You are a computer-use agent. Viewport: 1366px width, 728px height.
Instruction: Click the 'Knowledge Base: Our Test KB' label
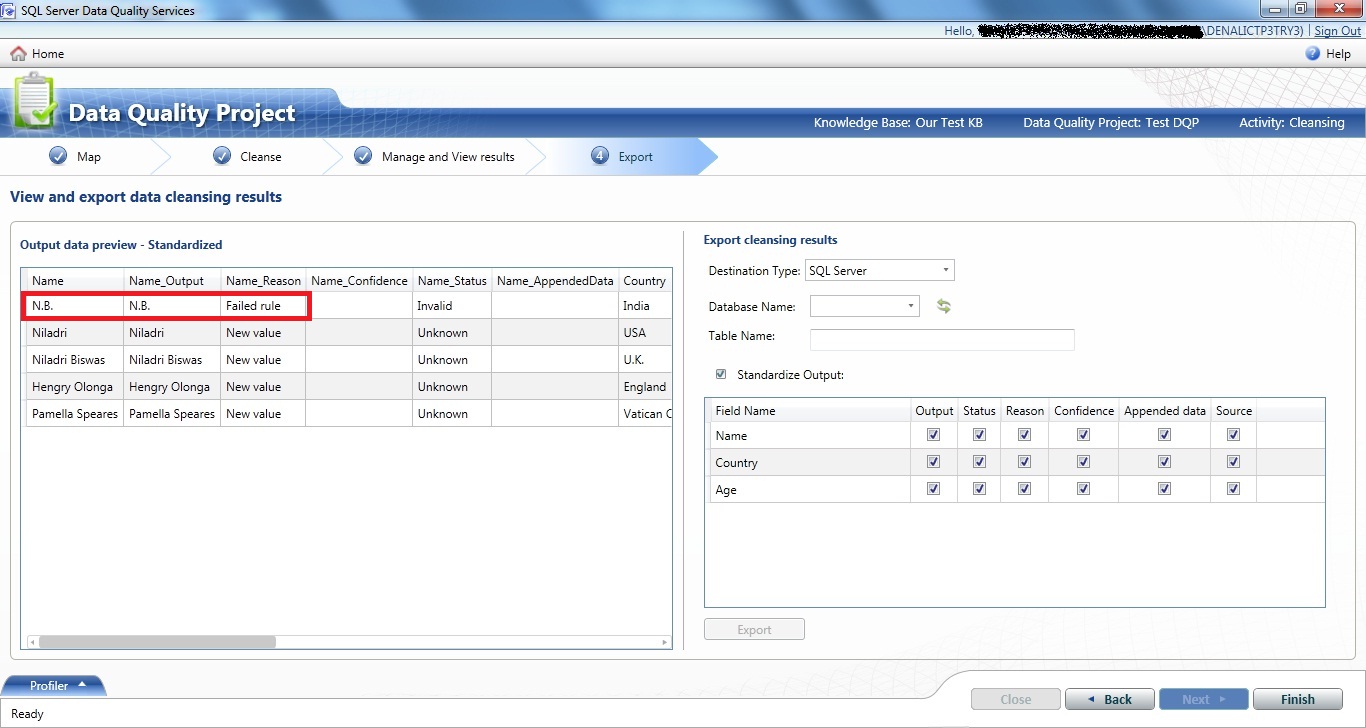click(898, 123)
